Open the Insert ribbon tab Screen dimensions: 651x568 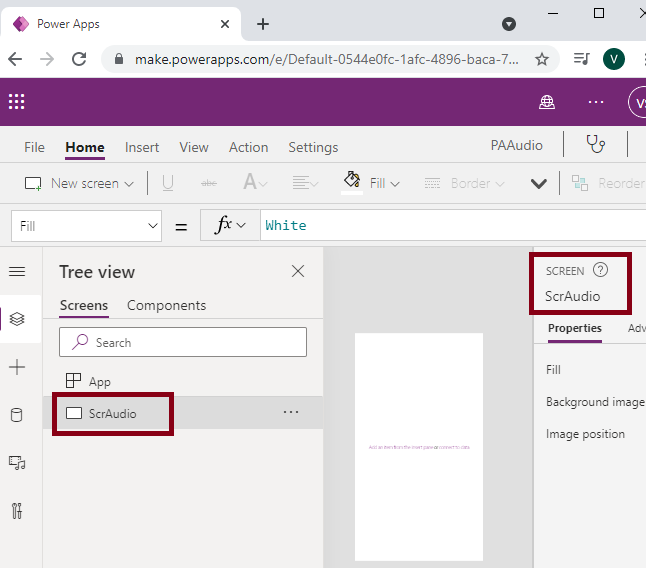[x=142, y=147]
